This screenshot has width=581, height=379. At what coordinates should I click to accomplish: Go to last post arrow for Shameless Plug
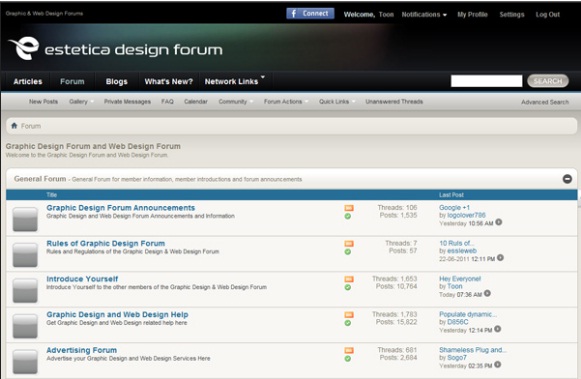tap(498, 364)
